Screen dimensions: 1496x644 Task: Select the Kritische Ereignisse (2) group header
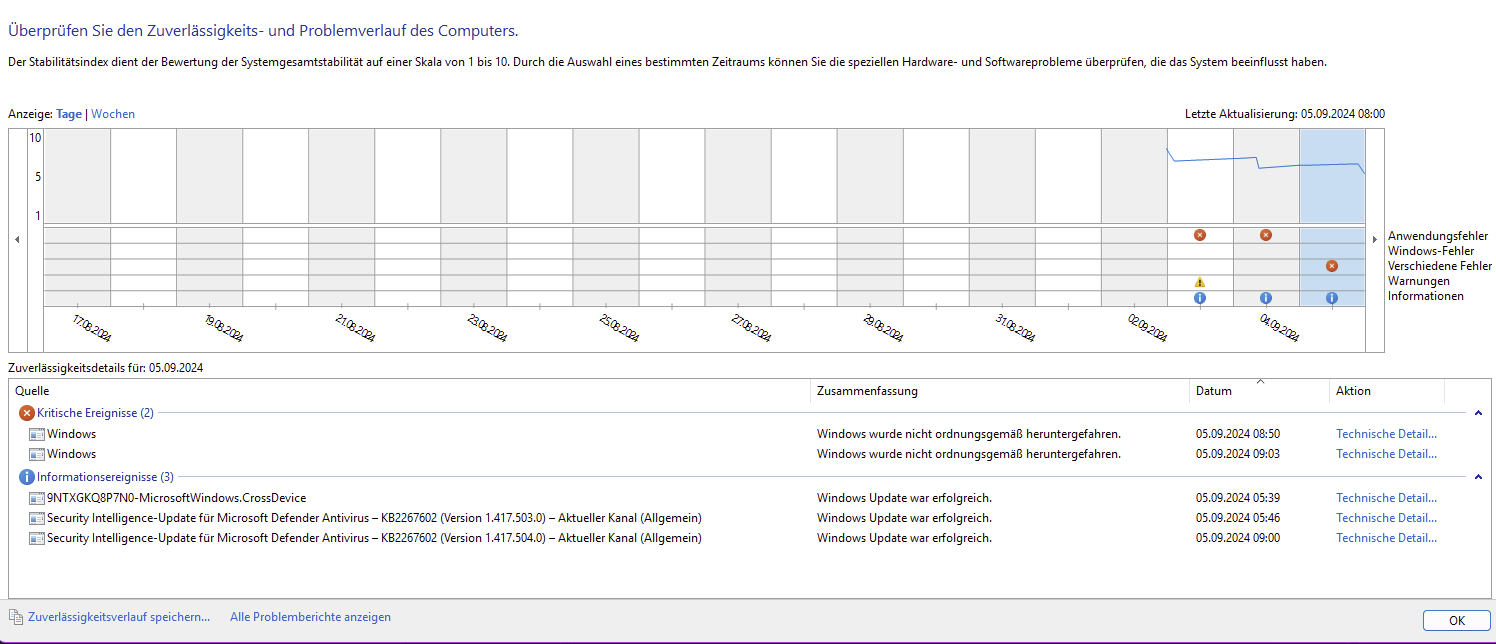pos(95,413)
